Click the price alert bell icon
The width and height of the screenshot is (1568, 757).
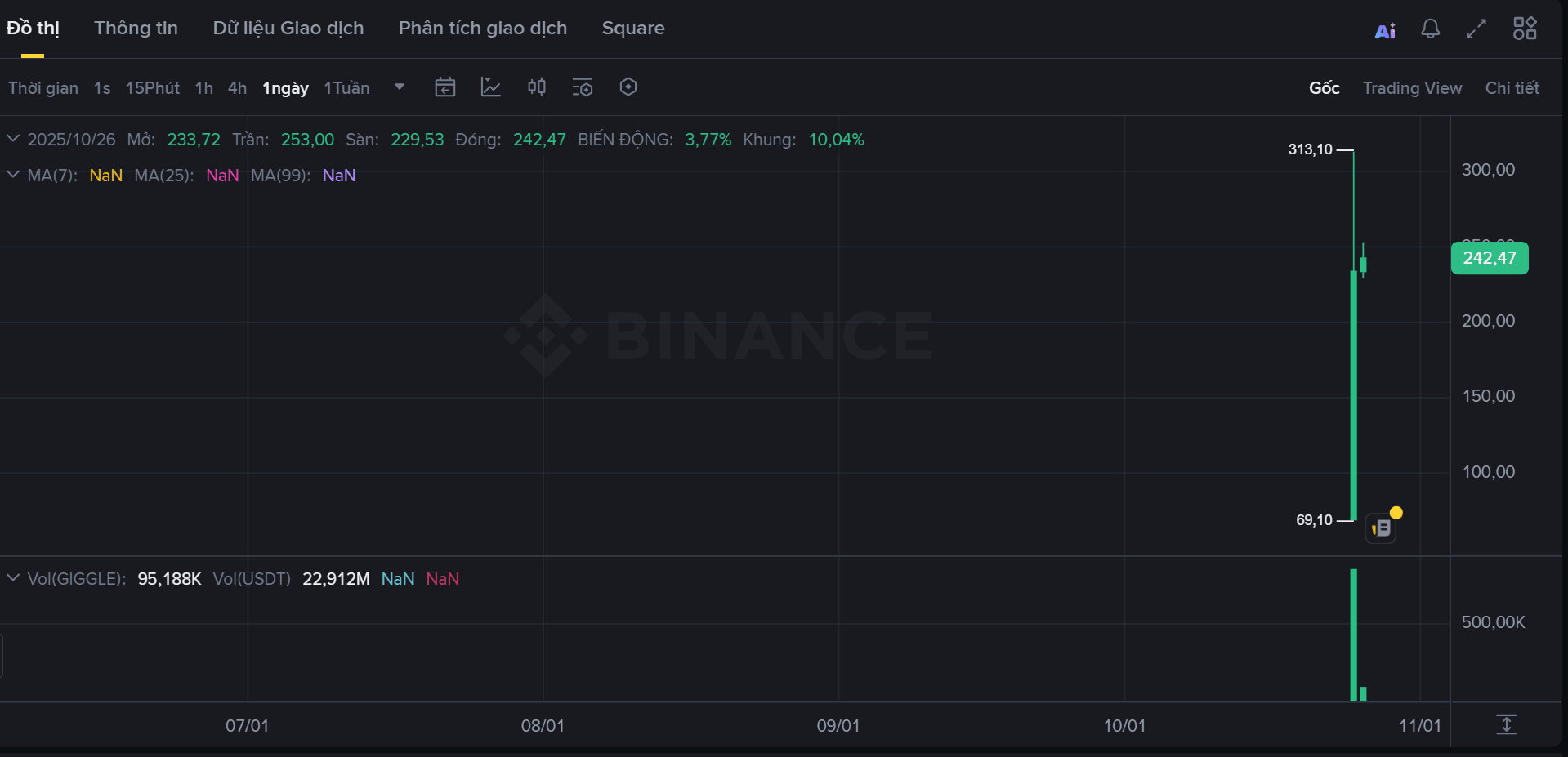[1430, 29]
